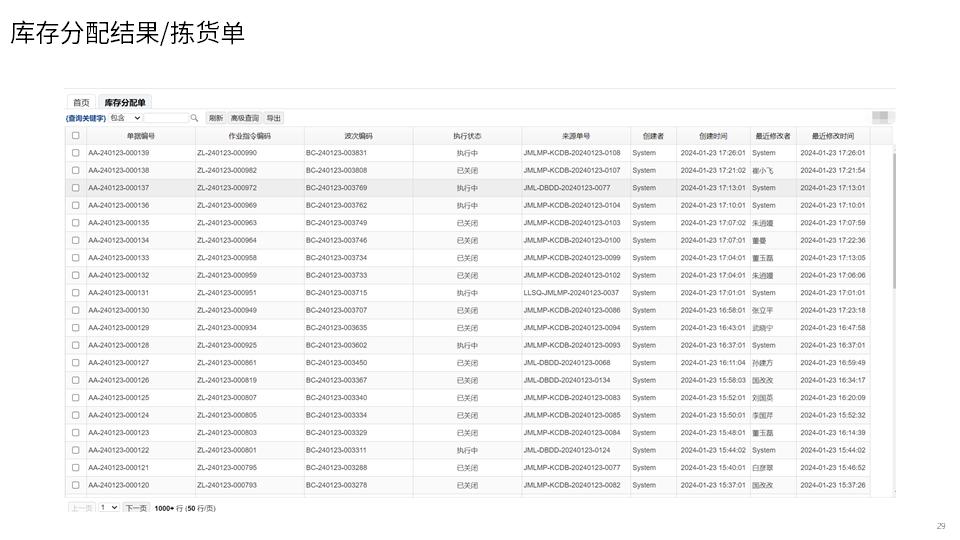Switch to the 首页 tab
This screenshot has width=960, height=540.
tap(81, 103)
